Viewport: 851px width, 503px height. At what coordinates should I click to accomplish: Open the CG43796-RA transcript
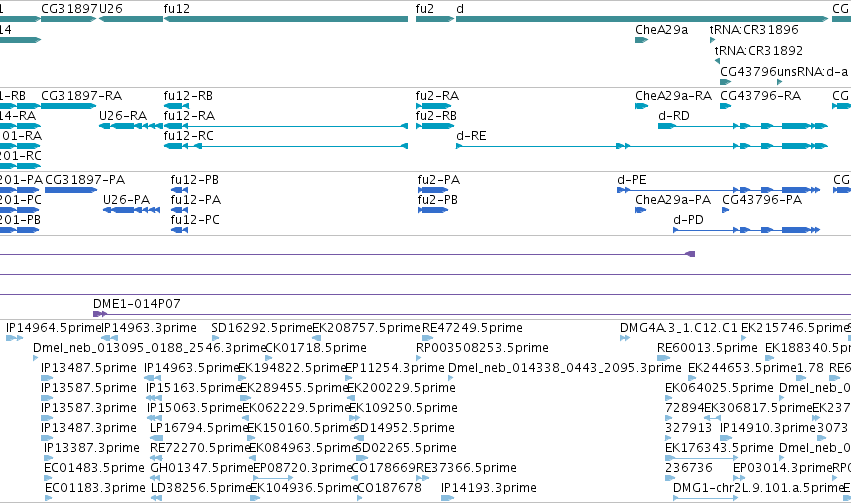(x=726, y=106)
